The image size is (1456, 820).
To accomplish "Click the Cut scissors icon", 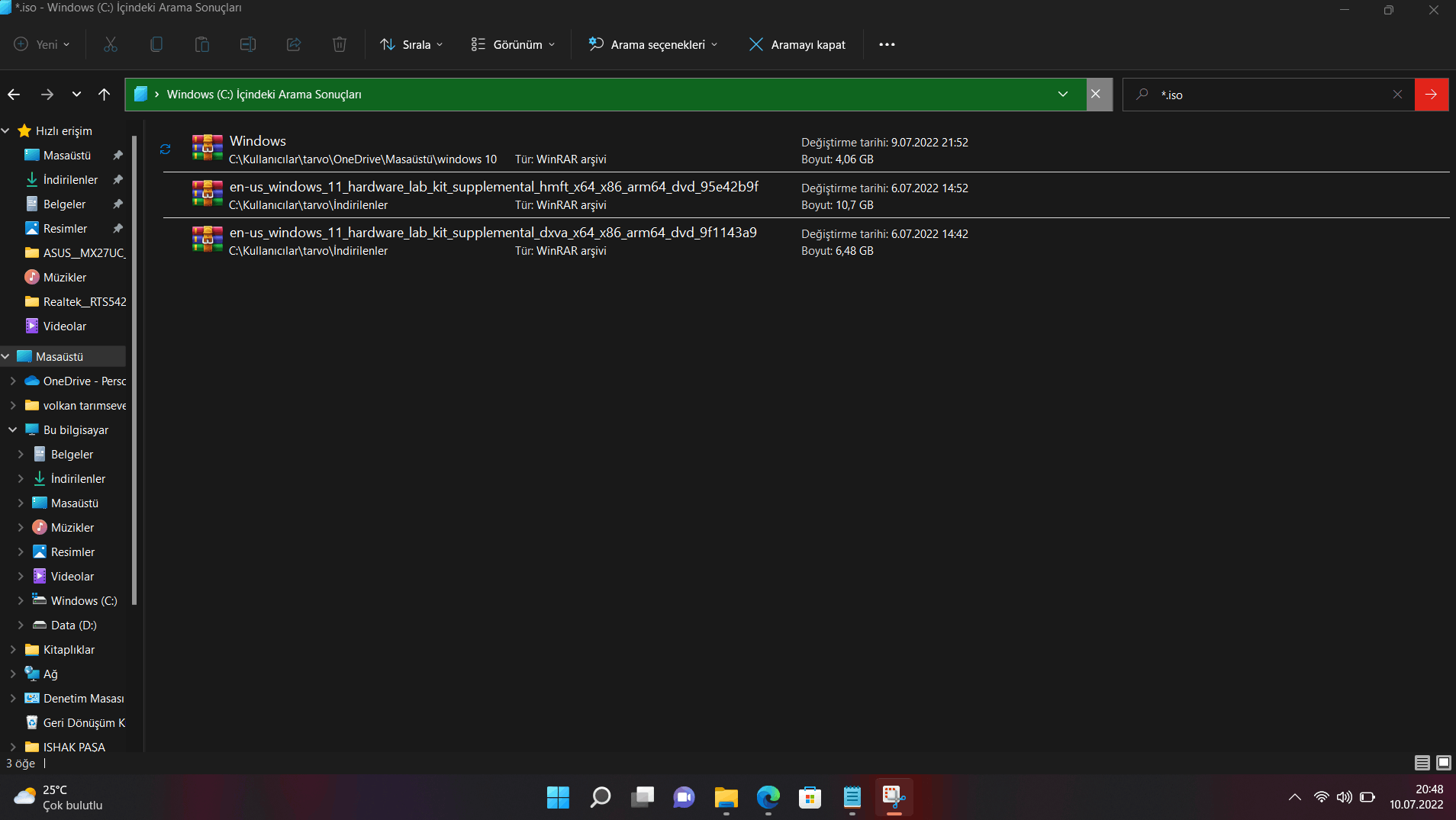I will pos(111,44).
